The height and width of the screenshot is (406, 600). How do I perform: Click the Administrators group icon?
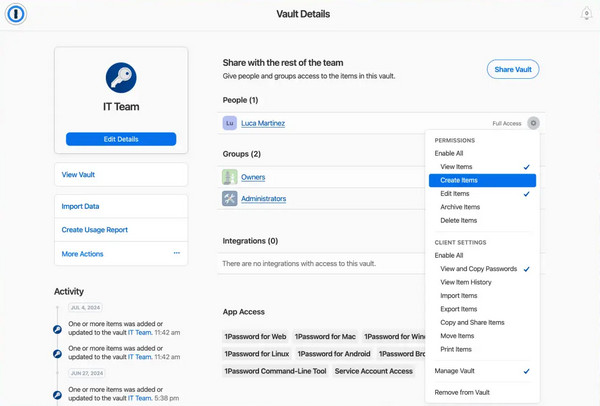point(230,198)
